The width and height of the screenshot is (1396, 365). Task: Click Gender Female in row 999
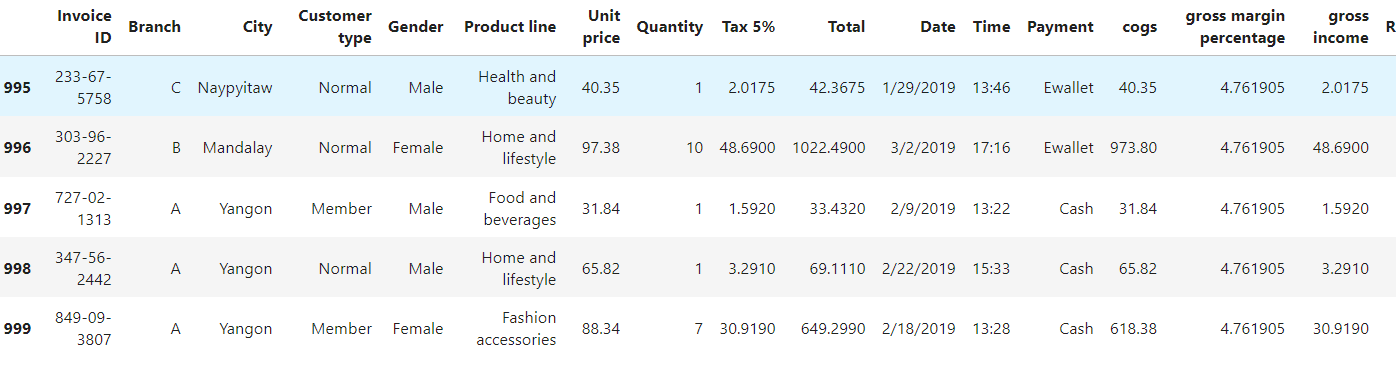point(418,328)
